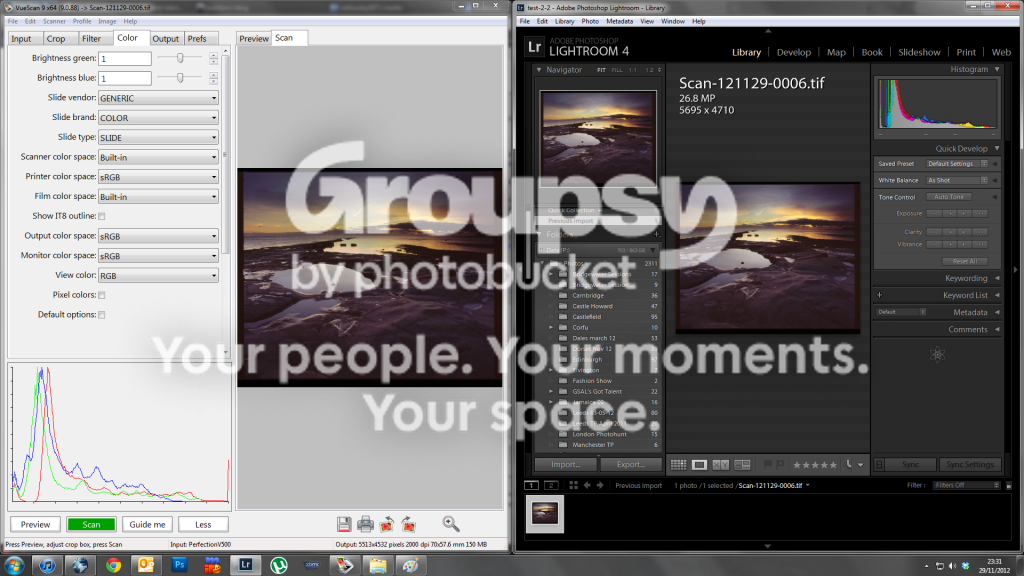The width and height of the screenshot is (1024, 576).
Task: Open Slide vendor dropdown
Action: (x=158, y=98)
